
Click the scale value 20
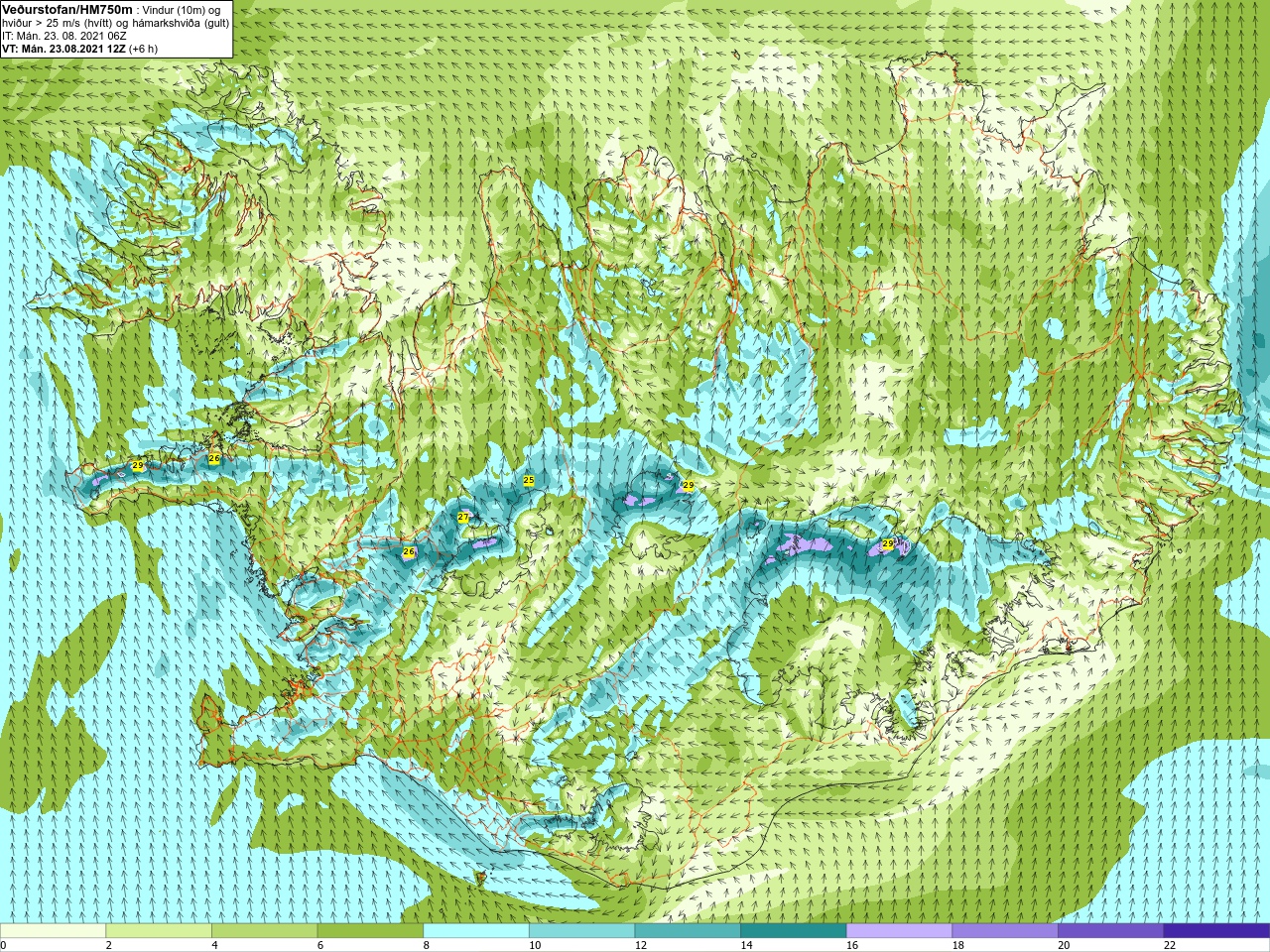[1064, 945]
